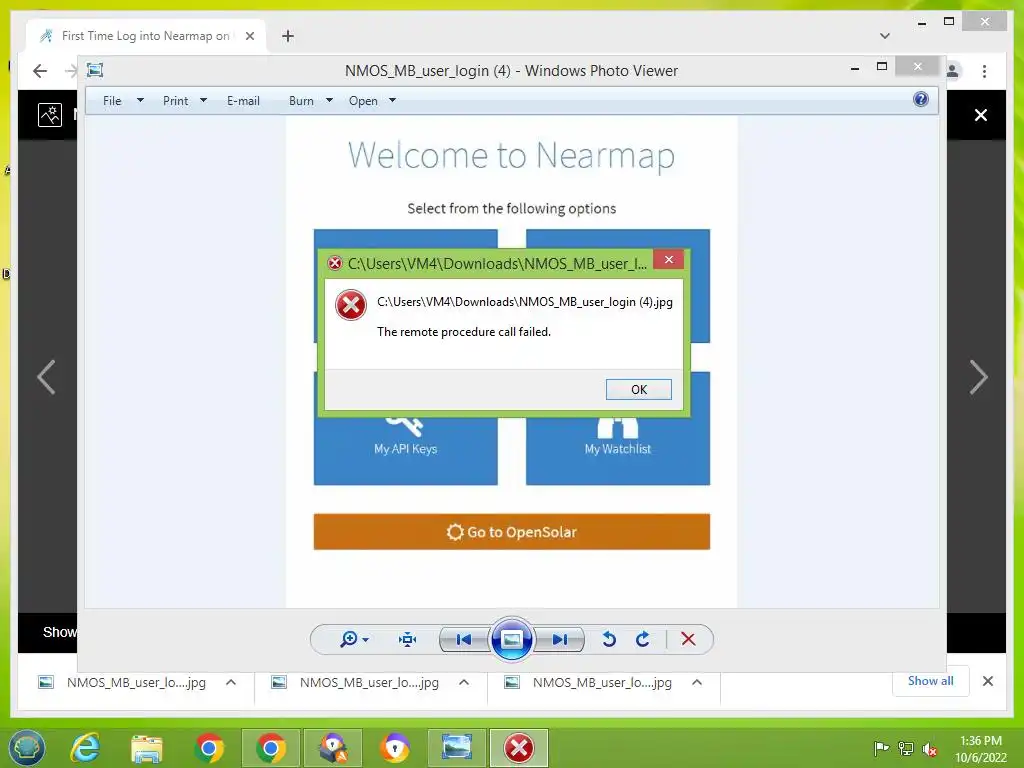Click the zoom magnifier in Photo Viewer

(349, 639)
